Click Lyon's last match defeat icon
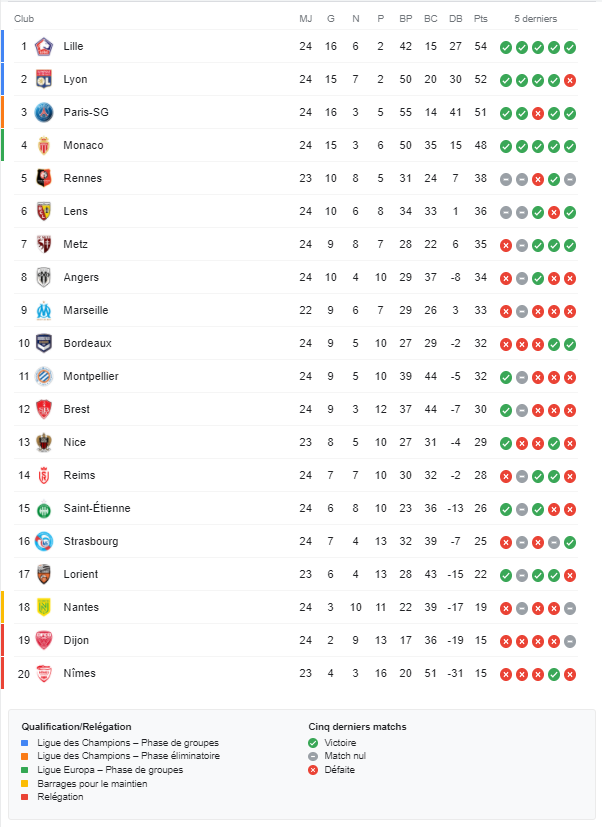602x827 pixels. [x=570, y=80]
